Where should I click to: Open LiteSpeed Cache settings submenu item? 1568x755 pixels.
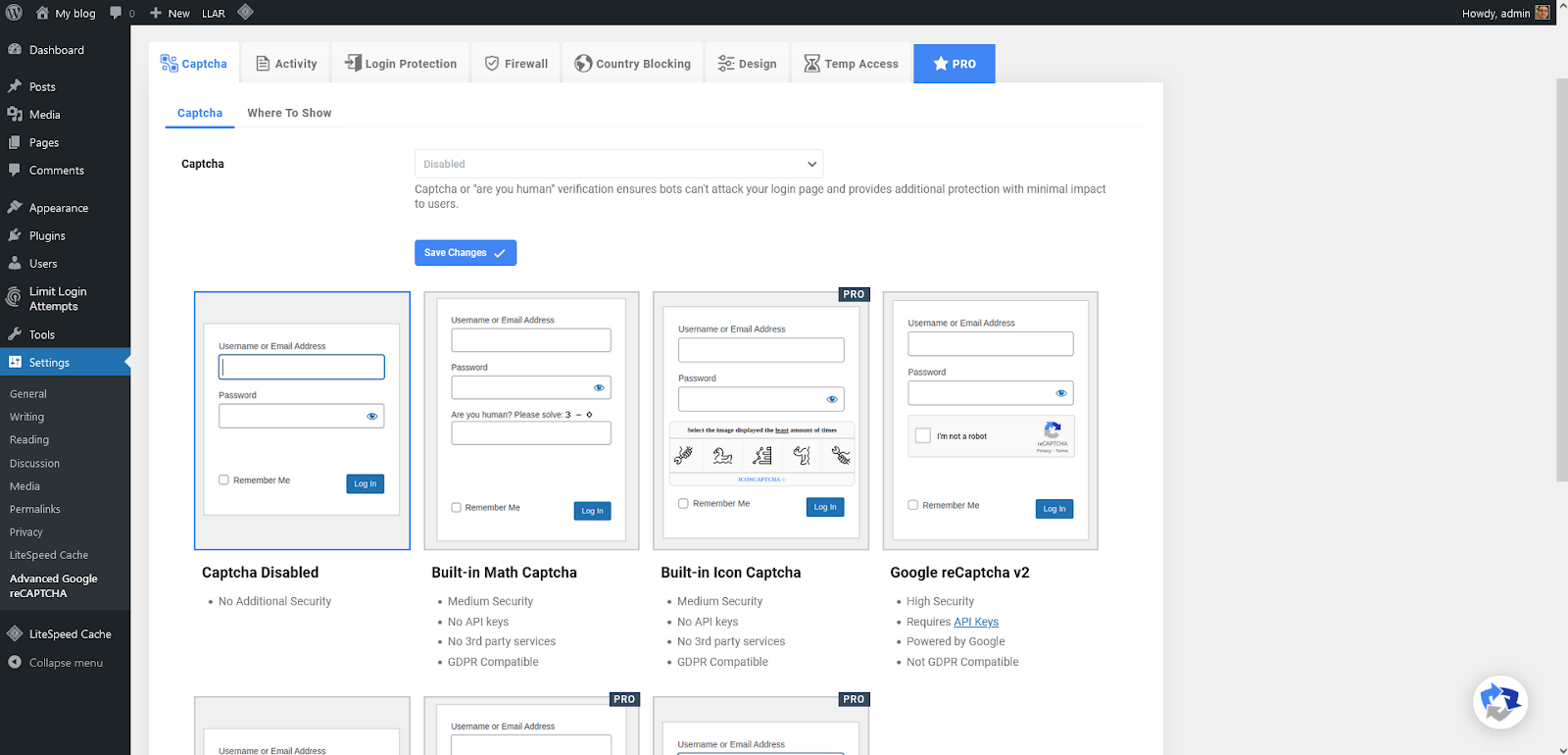(49, 555)
